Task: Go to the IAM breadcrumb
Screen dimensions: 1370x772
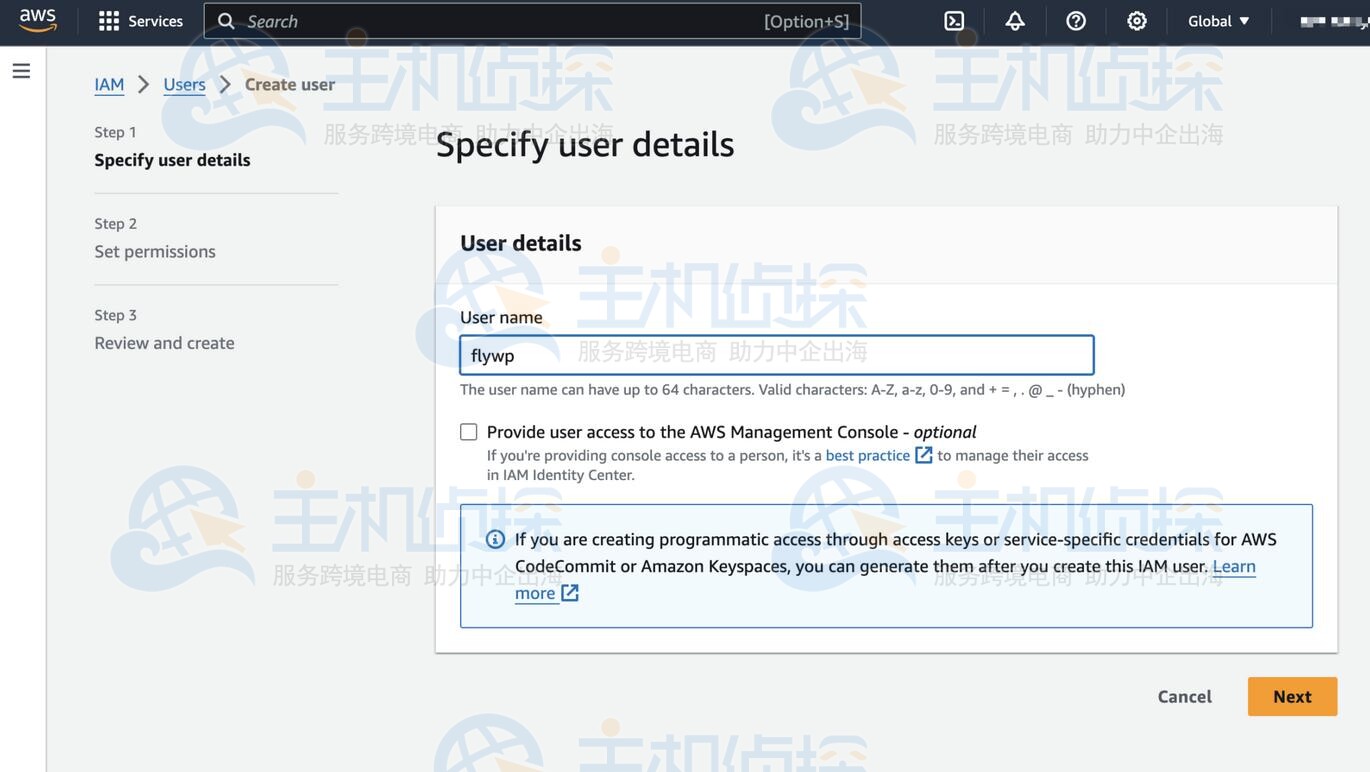Action: click(109, 84)
